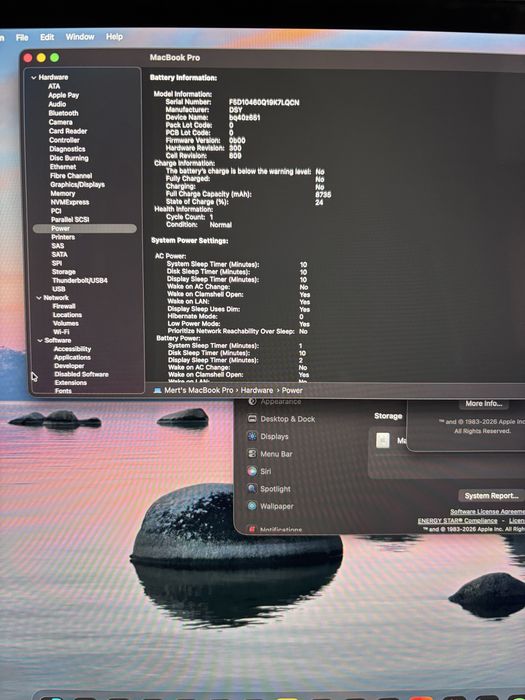Click the computer icon in path bar
This screenshot has height=700, width=525.
click(157, 390)
